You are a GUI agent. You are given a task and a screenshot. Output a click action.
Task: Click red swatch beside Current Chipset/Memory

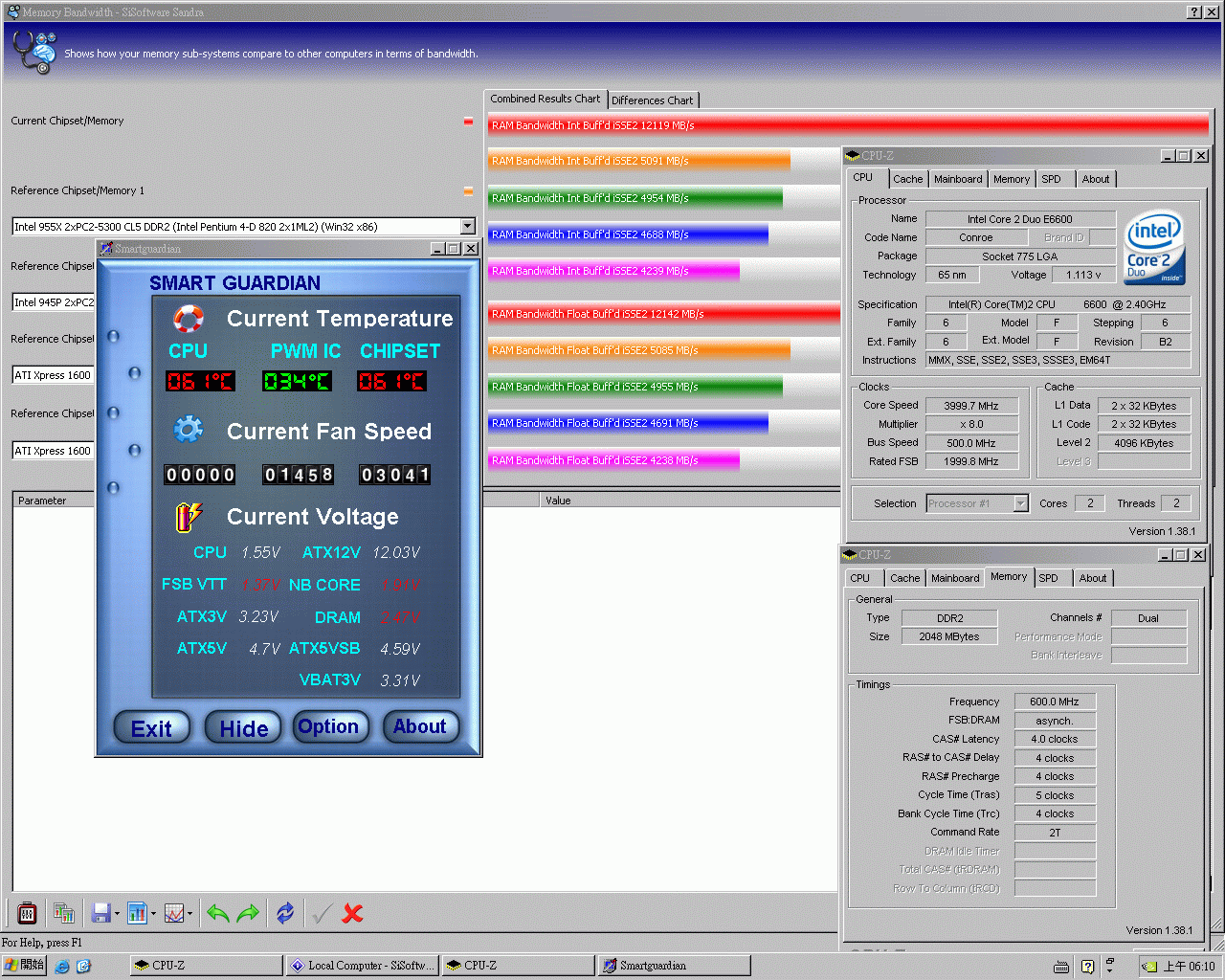click(468, 121)
